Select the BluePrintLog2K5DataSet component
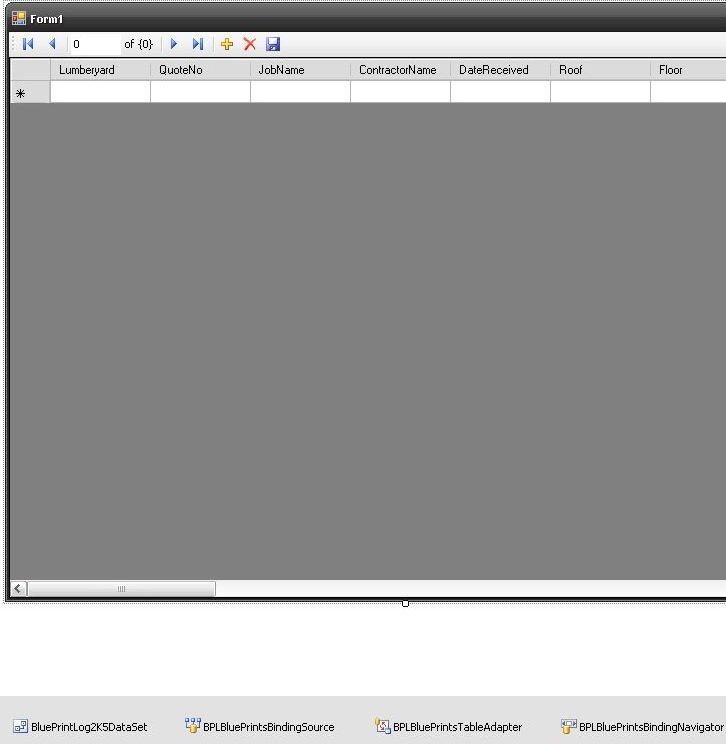 click(x=80, y=727)
